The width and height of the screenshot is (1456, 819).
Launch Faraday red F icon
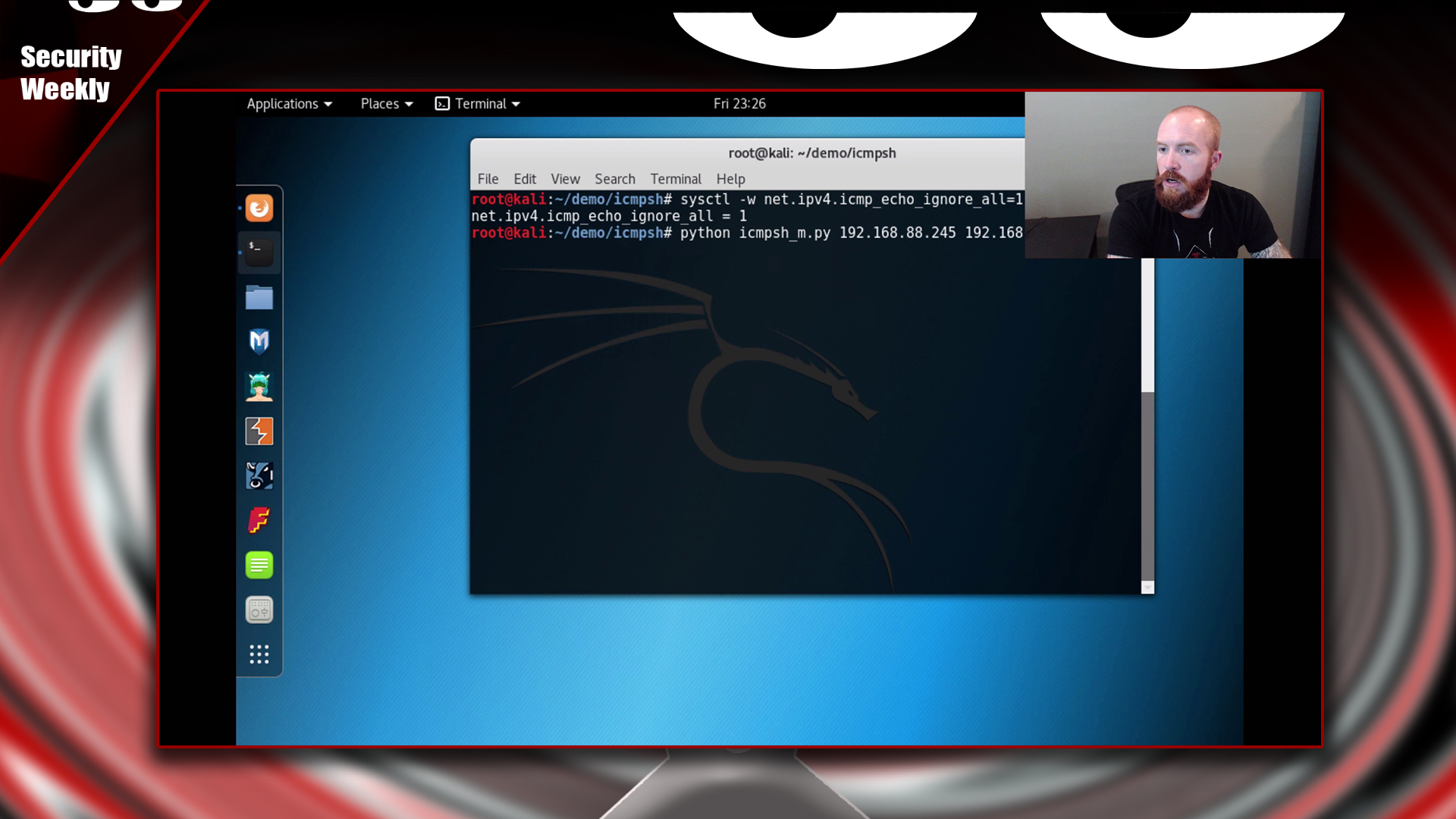point(259,520)
